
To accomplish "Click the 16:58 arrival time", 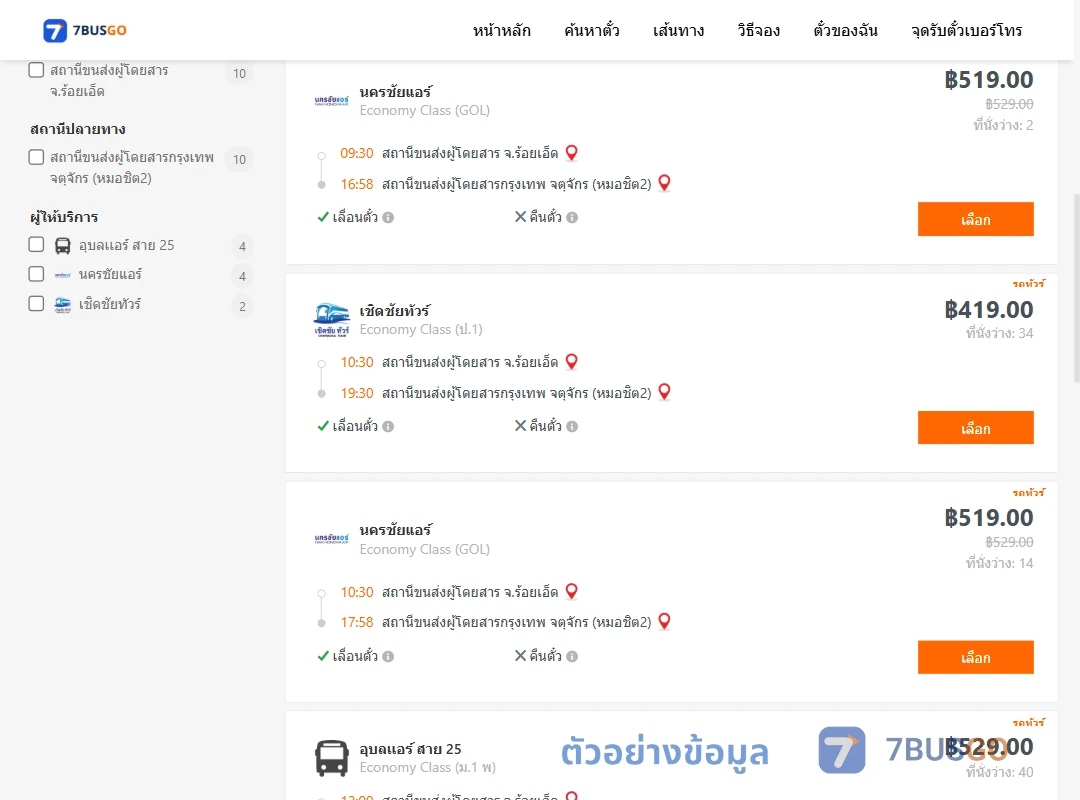I will [357, 185].
